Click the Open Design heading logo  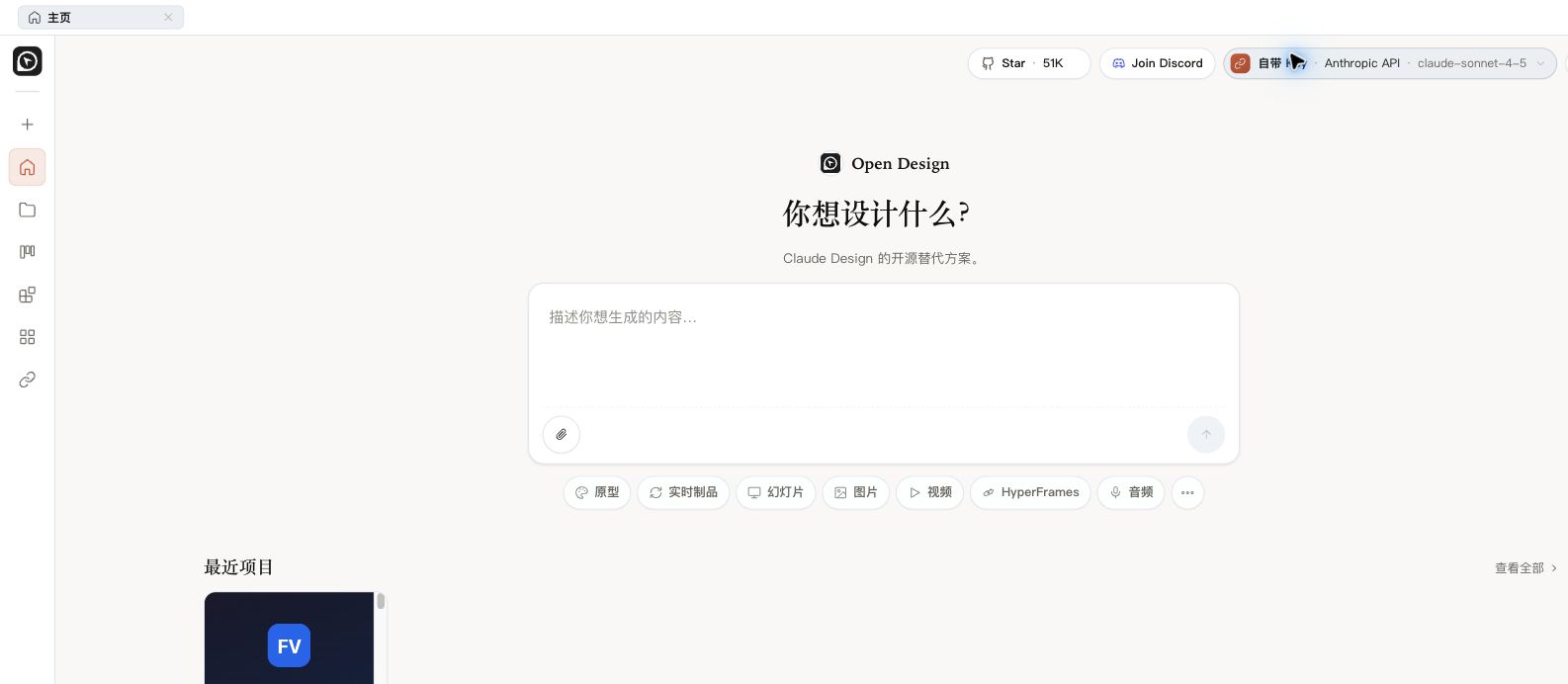[x=830, y=163]
